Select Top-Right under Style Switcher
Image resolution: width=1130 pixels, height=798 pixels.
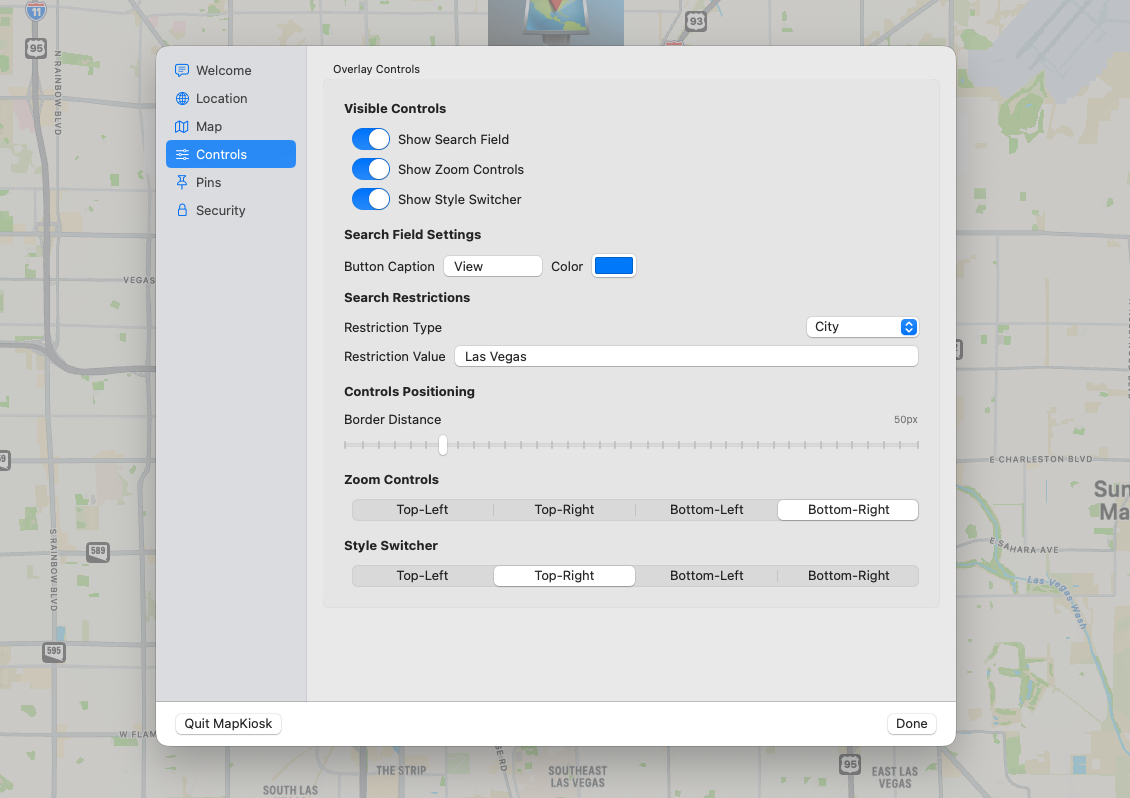point(564,575)
